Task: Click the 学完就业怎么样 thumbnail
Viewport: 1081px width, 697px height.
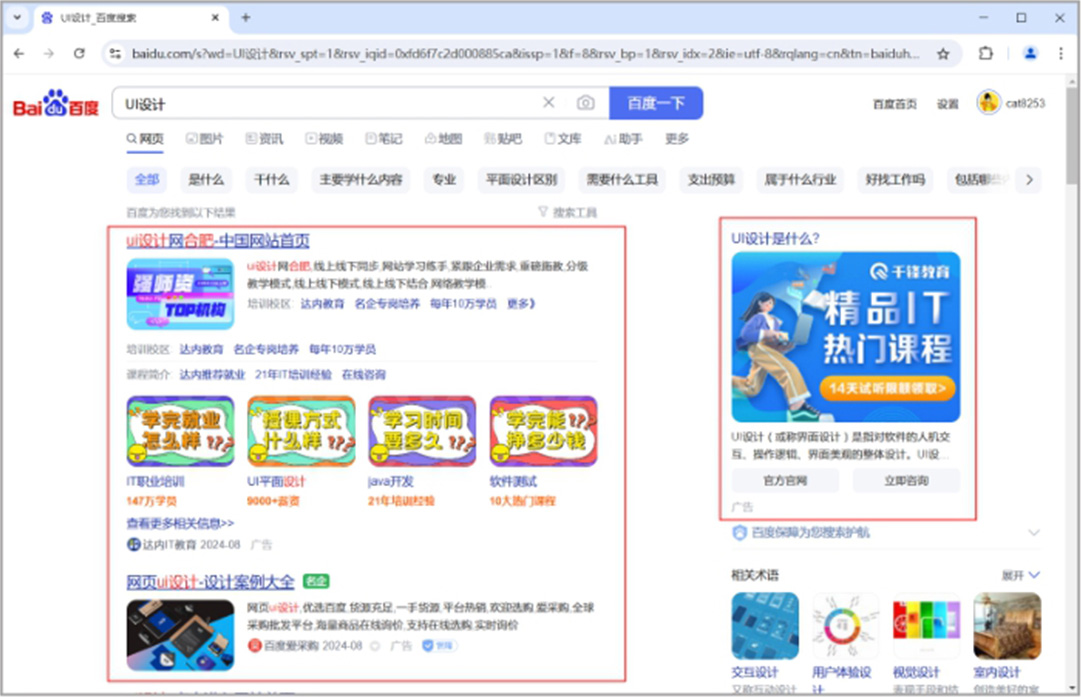Action: [181, 432]
